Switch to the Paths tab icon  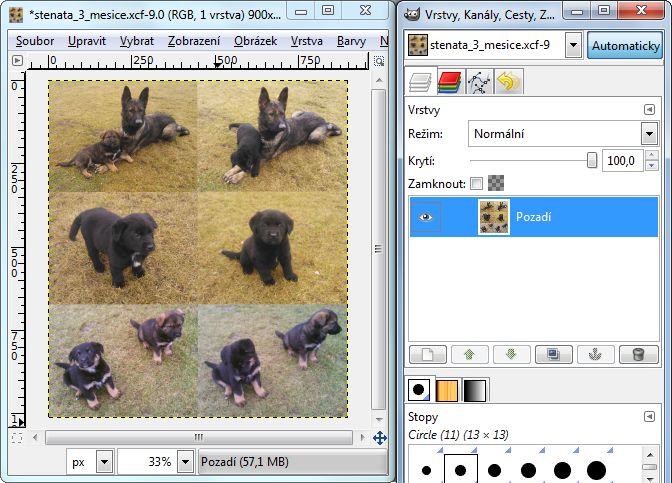coord(479,82)
